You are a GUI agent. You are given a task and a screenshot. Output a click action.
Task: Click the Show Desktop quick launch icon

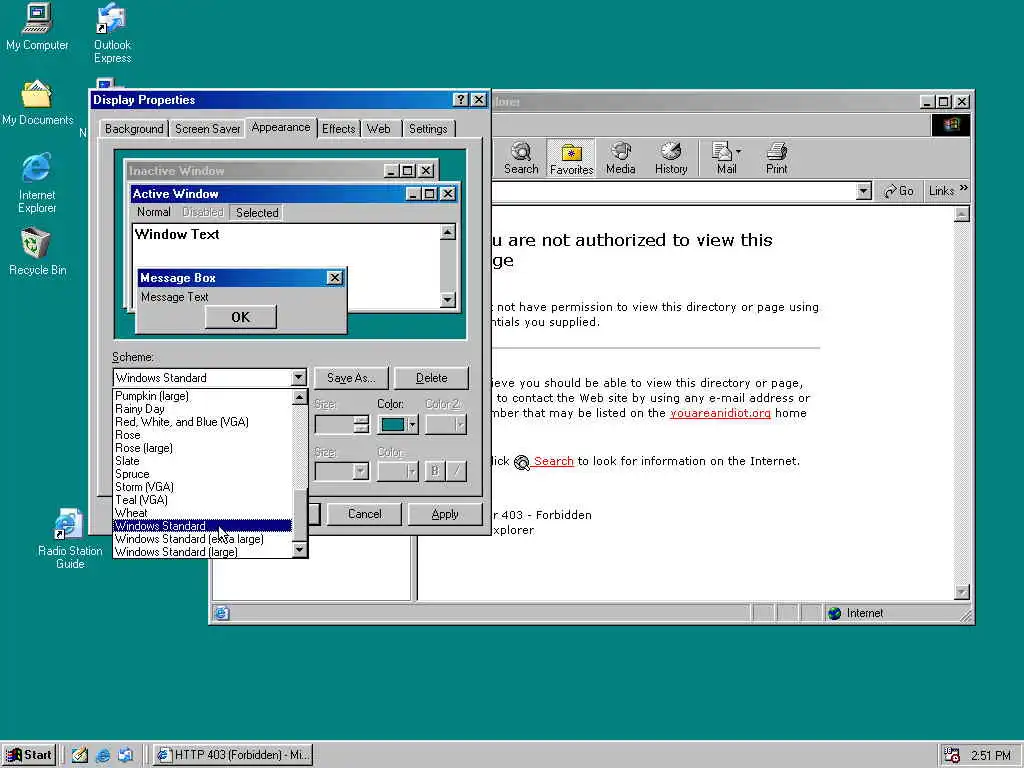click(x=80, y=755)
